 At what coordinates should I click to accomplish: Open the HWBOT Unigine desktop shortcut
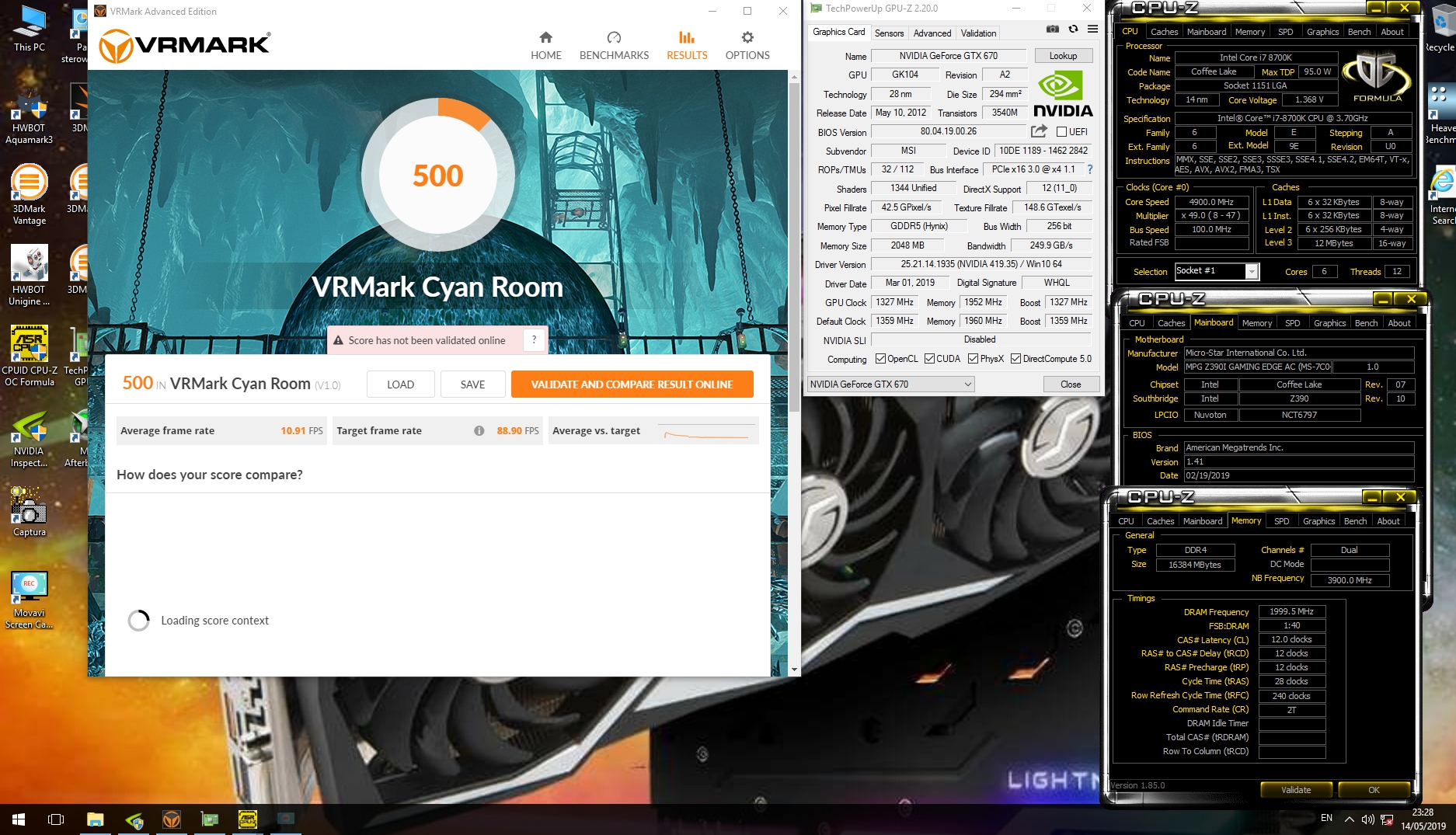point(30,277)
